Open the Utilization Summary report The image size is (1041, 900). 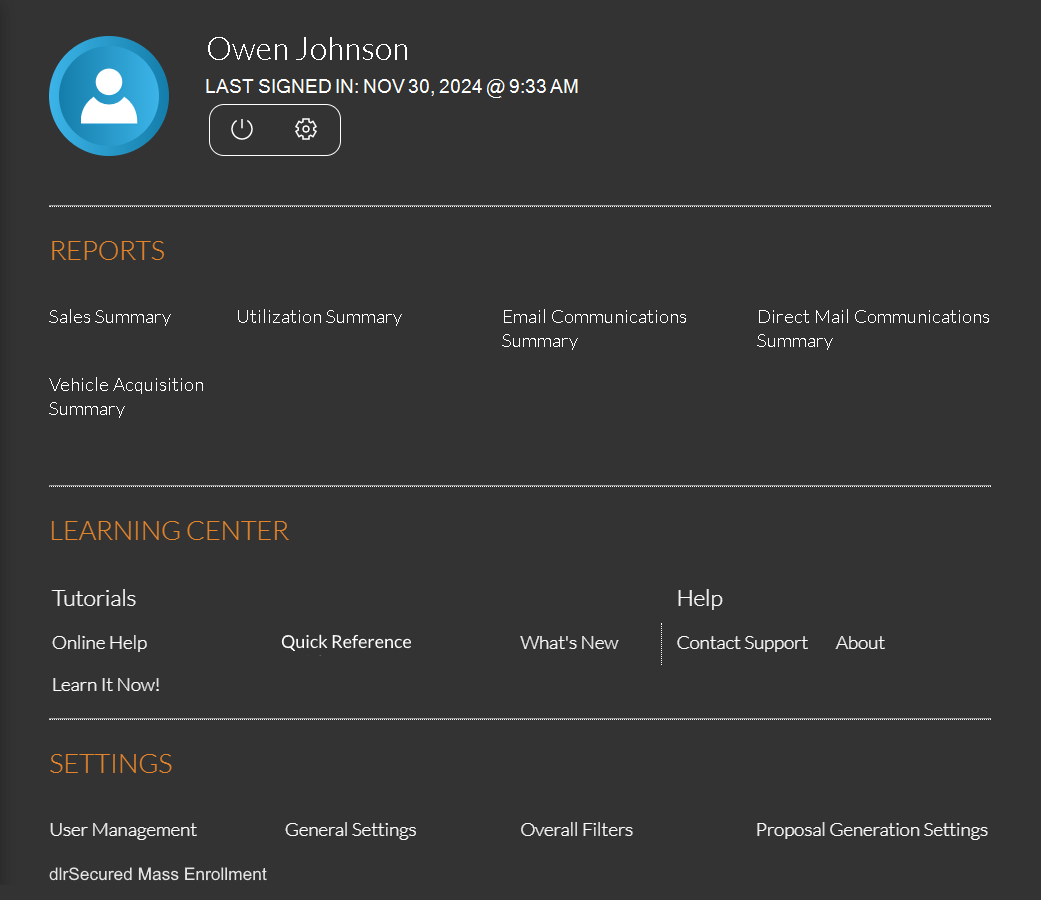click(319, 317)
